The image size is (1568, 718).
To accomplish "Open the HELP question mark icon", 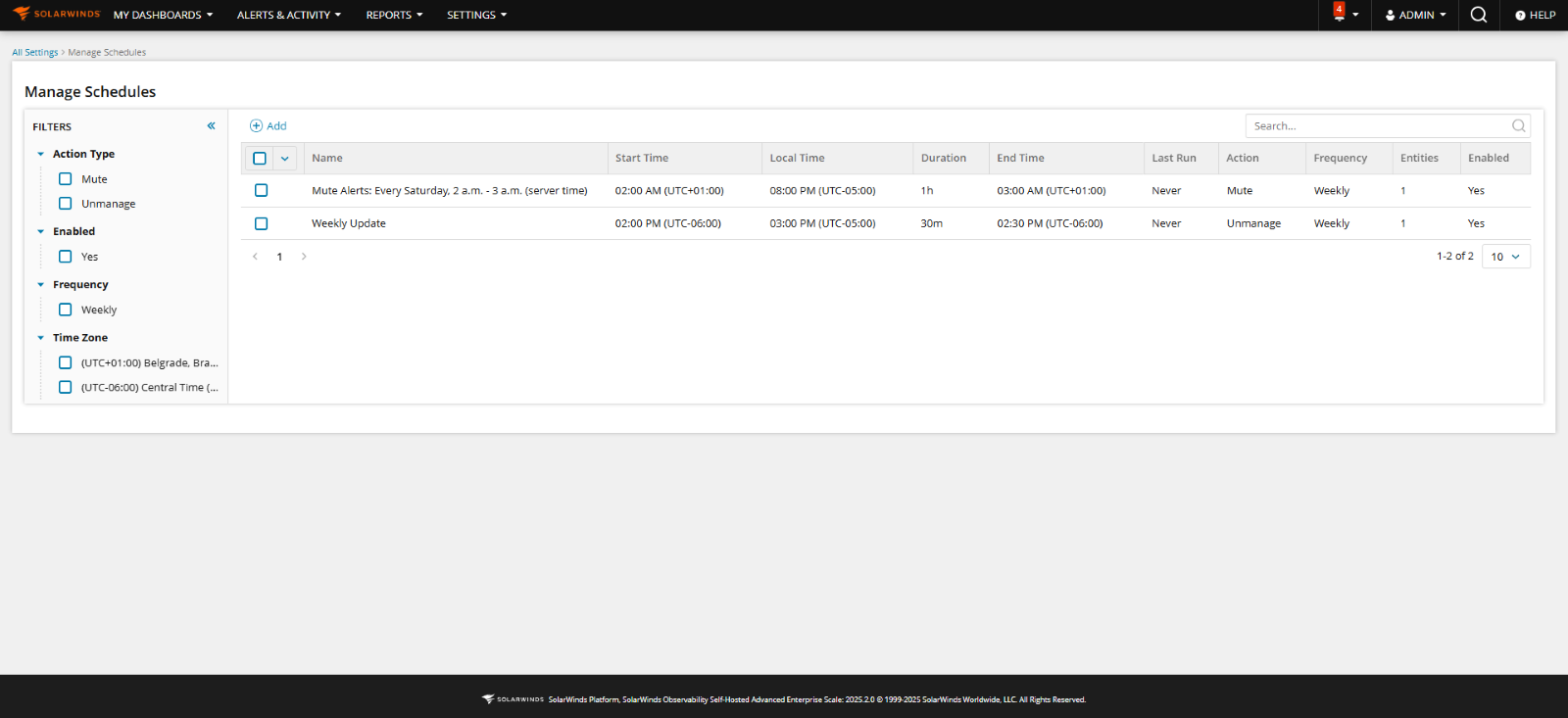I will pyautogui.click(x=1520, y=16).
